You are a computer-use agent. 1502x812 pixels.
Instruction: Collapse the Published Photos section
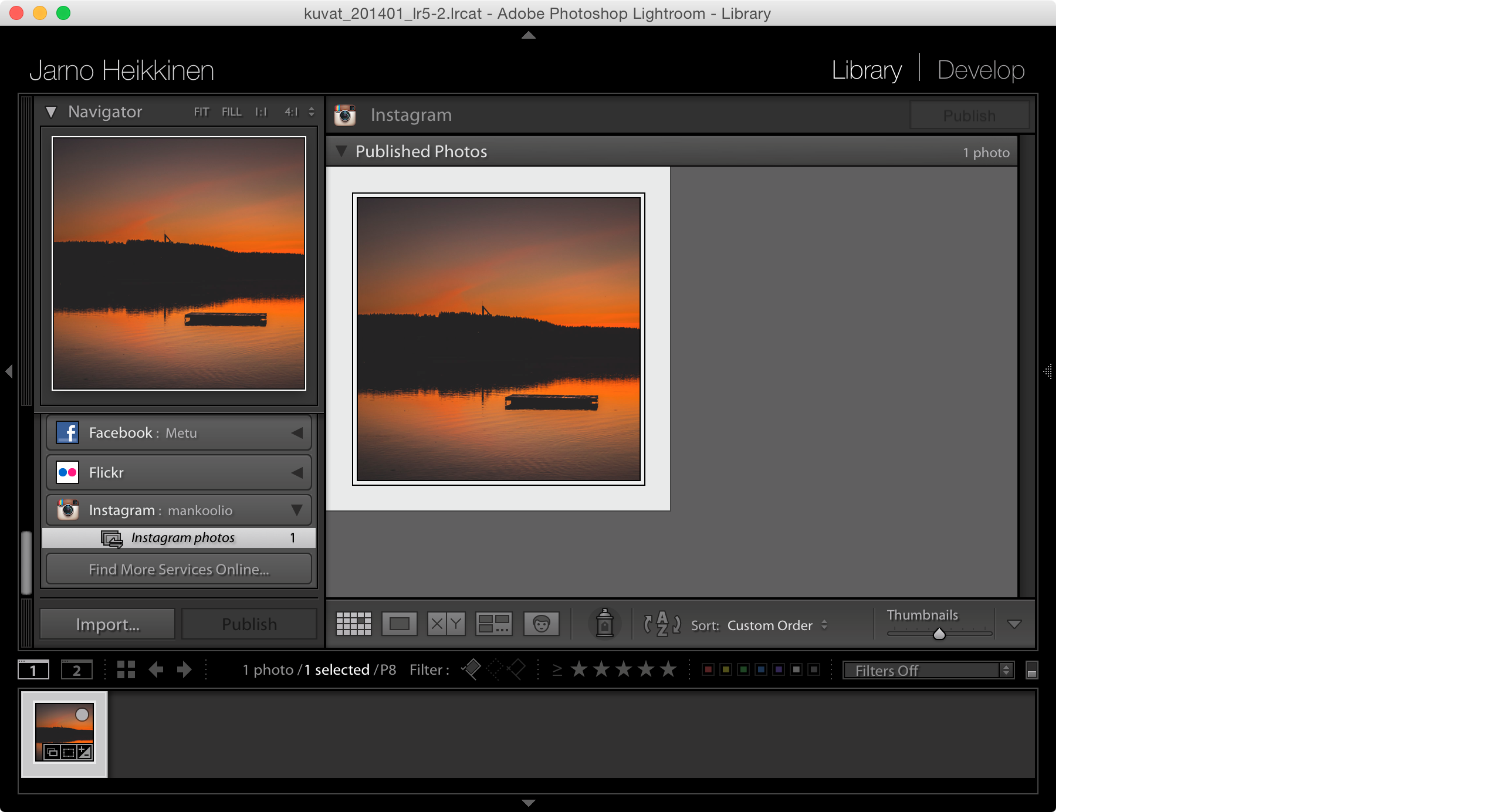tap(341, 151)
